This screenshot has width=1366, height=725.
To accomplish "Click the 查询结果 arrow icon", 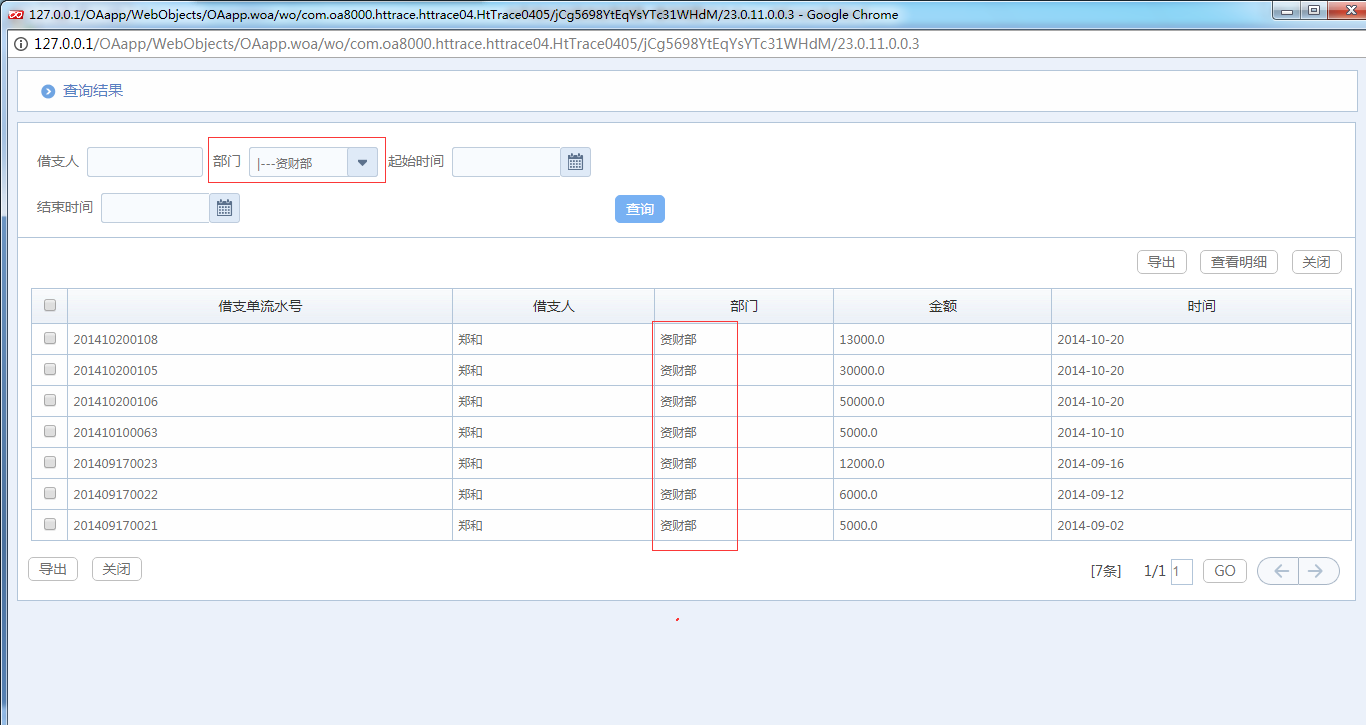I will pos(48,91).
